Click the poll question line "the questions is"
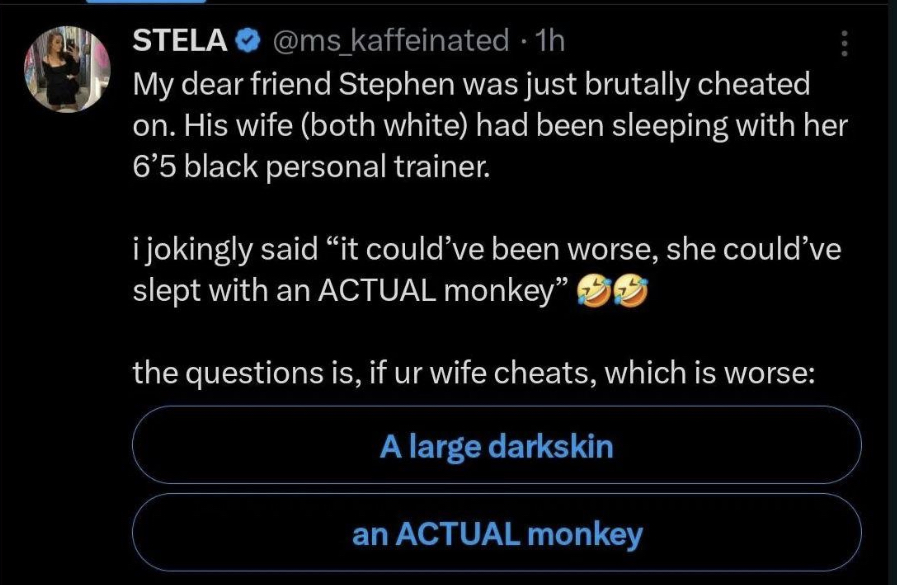897x585 pixels. tap(474, 373)
